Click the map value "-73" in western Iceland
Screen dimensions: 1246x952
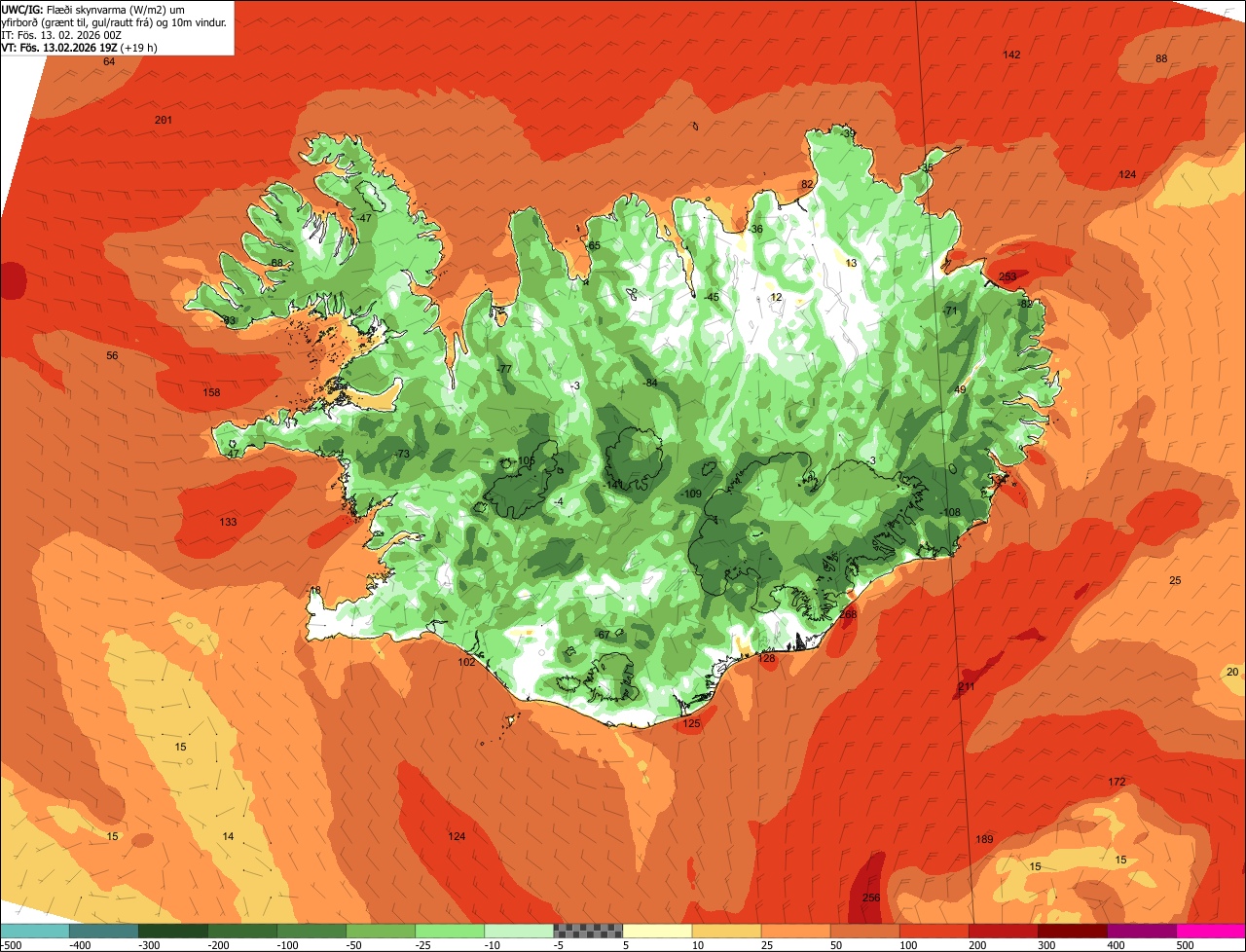[x=401, y=455]
